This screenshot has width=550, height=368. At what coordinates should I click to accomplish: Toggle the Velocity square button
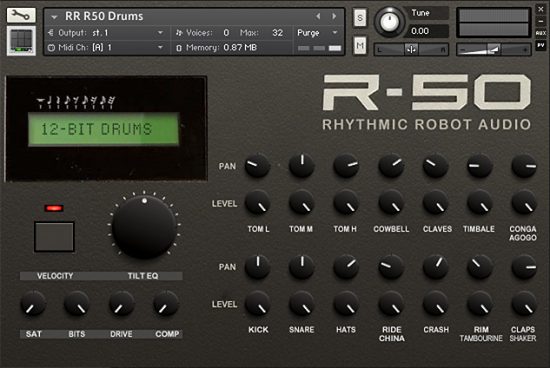(54, 236)
